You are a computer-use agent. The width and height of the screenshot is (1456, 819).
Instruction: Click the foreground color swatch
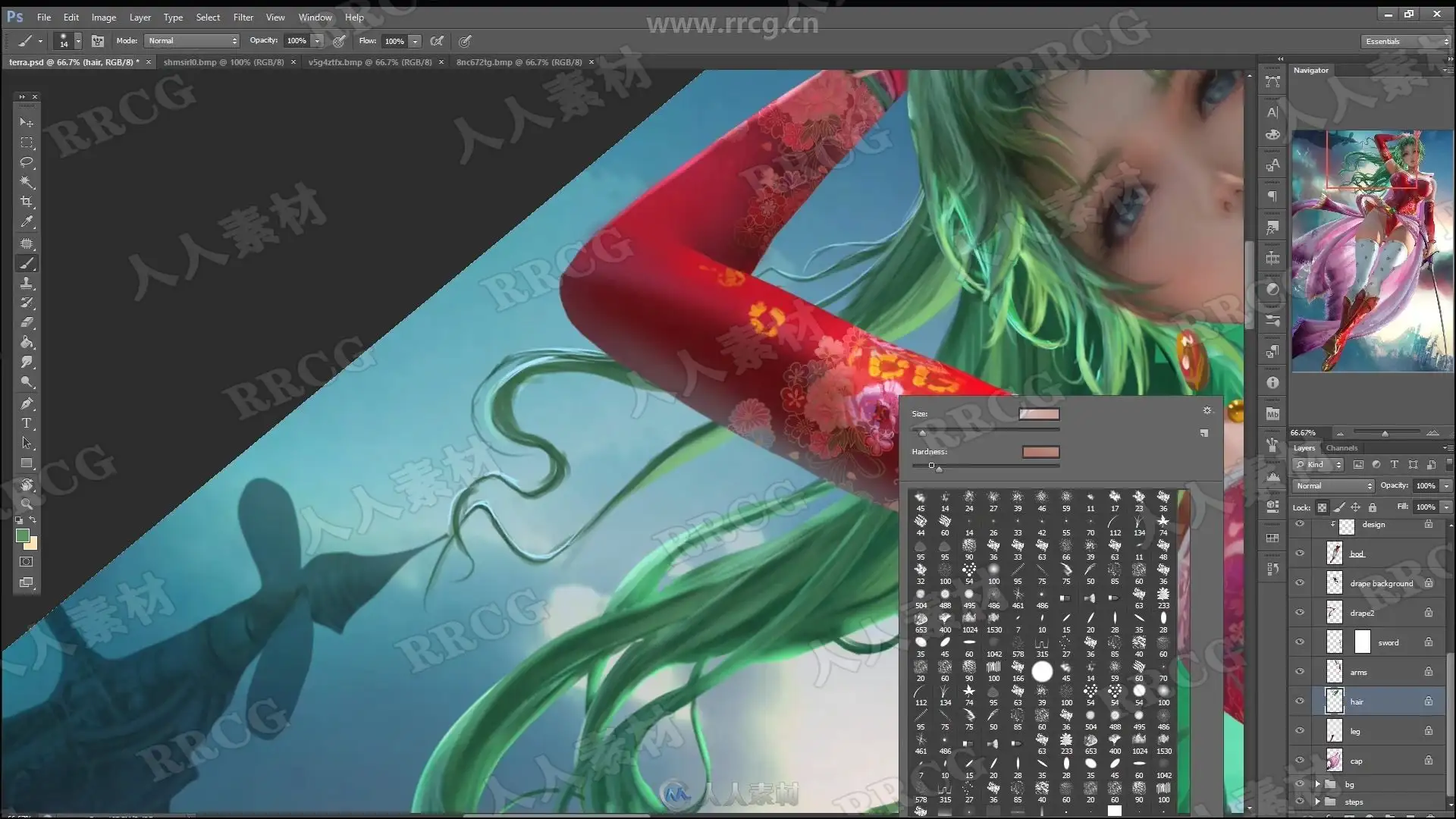coord(22,535)
